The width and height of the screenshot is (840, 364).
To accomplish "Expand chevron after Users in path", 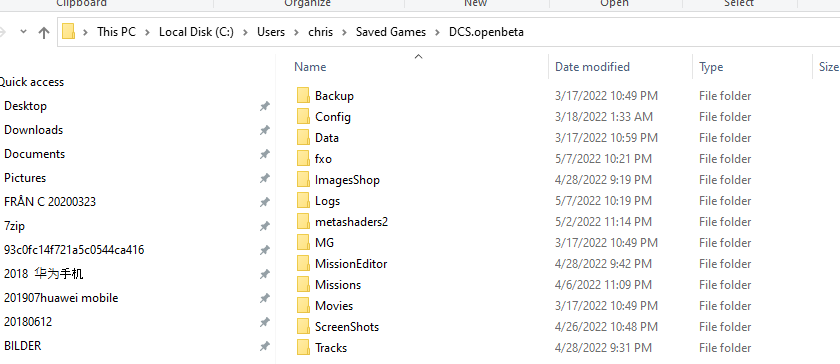I will click(x=296, y=32).
